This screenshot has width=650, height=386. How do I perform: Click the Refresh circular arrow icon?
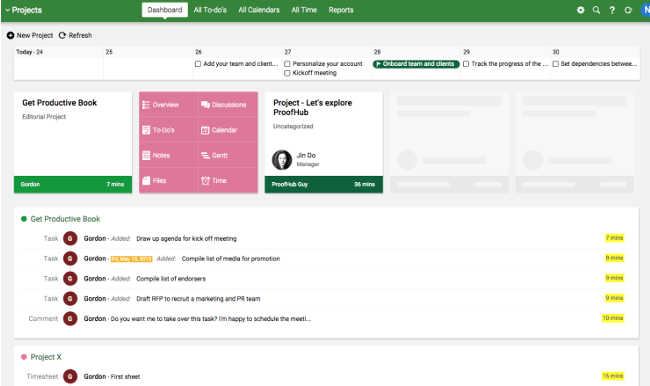point(62,35)
